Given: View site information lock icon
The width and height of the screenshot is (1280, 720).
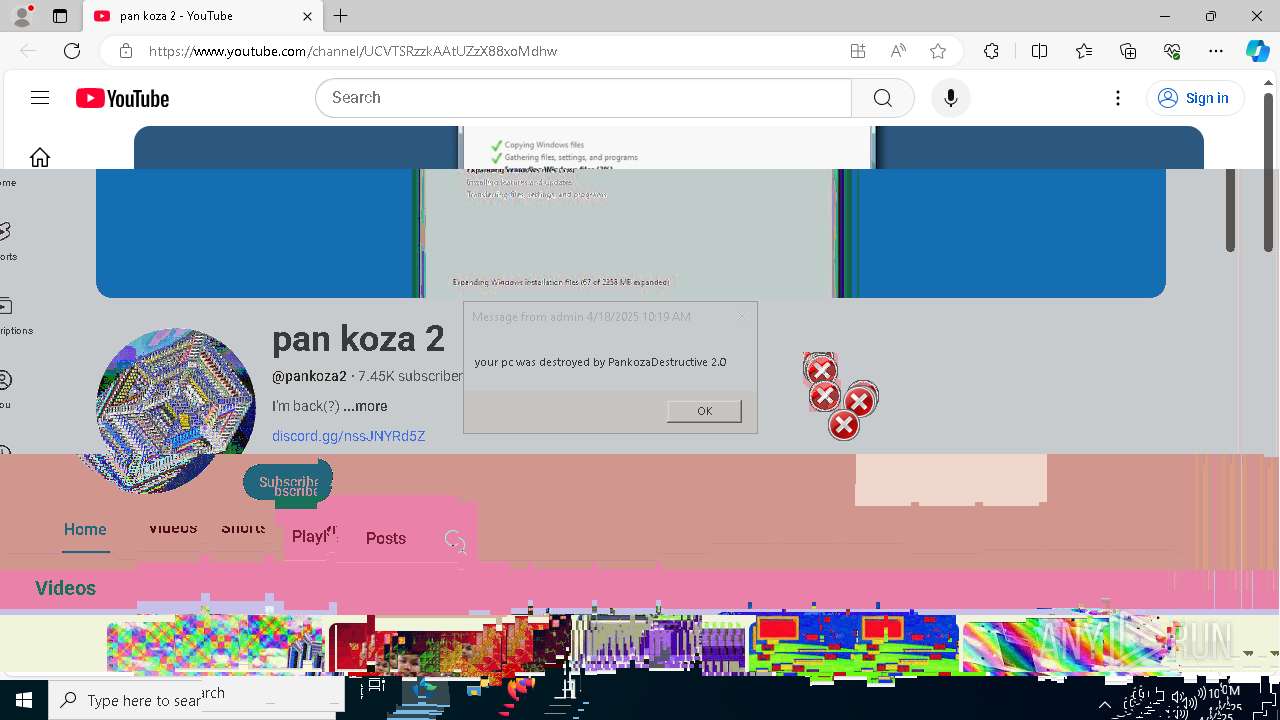Looking at the screenshot, I should [x=126, y=51].
